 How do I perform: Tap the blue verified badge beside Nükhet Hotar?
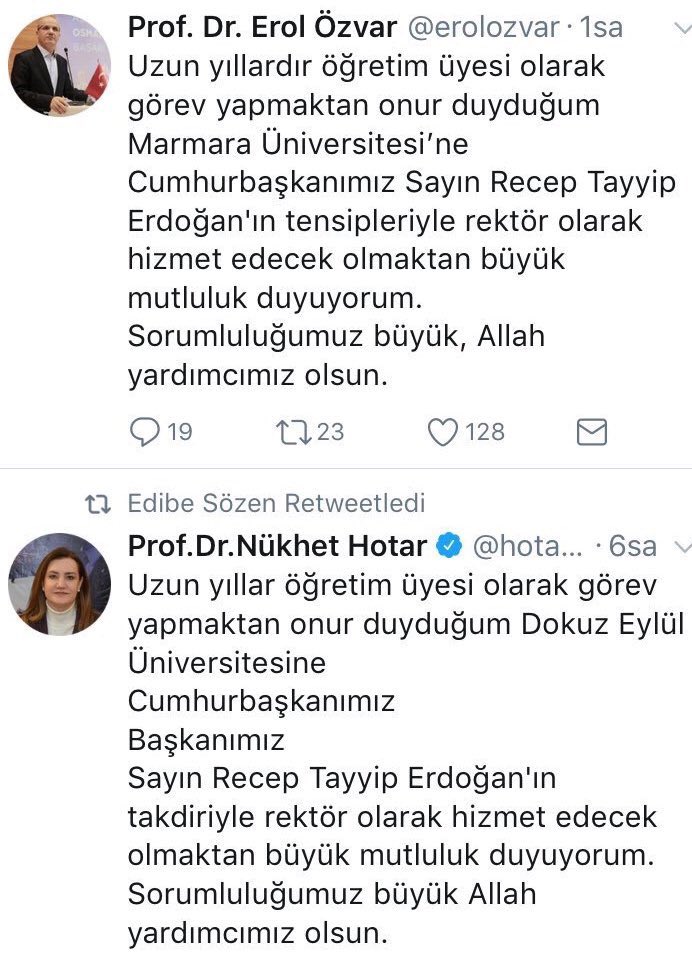tap(450, 546)
